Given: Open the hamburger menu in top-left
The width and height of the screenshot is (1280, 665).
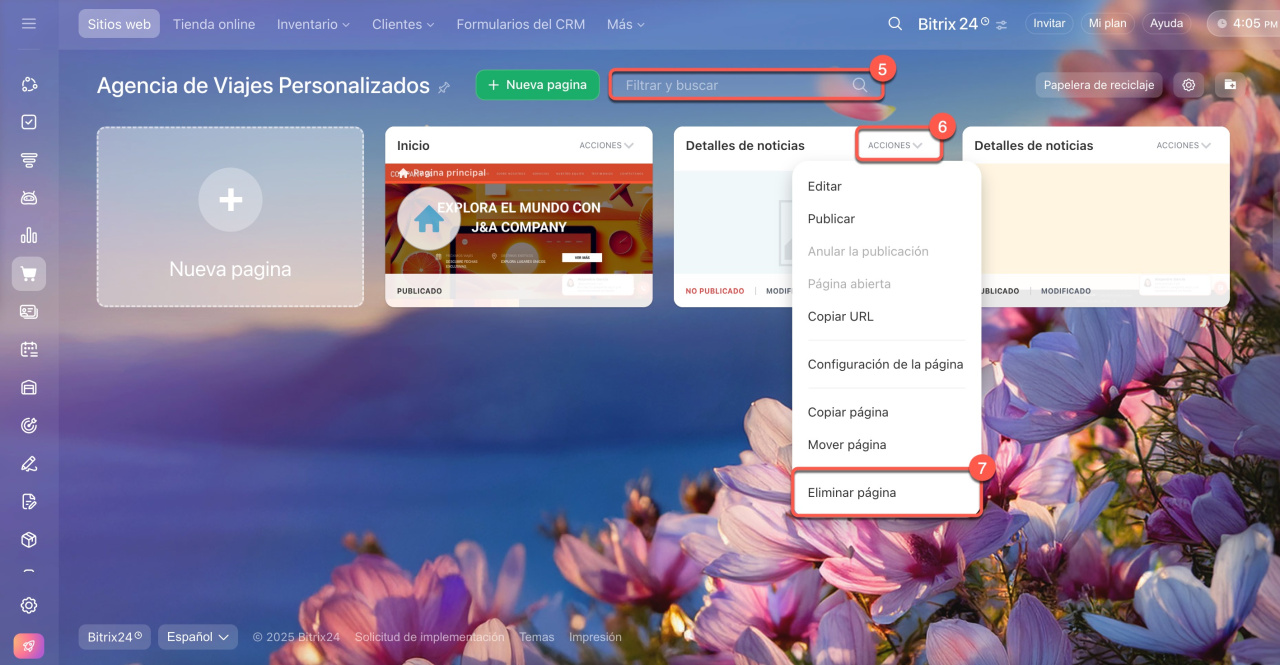Looking at the screenshot, I should 28,23.
